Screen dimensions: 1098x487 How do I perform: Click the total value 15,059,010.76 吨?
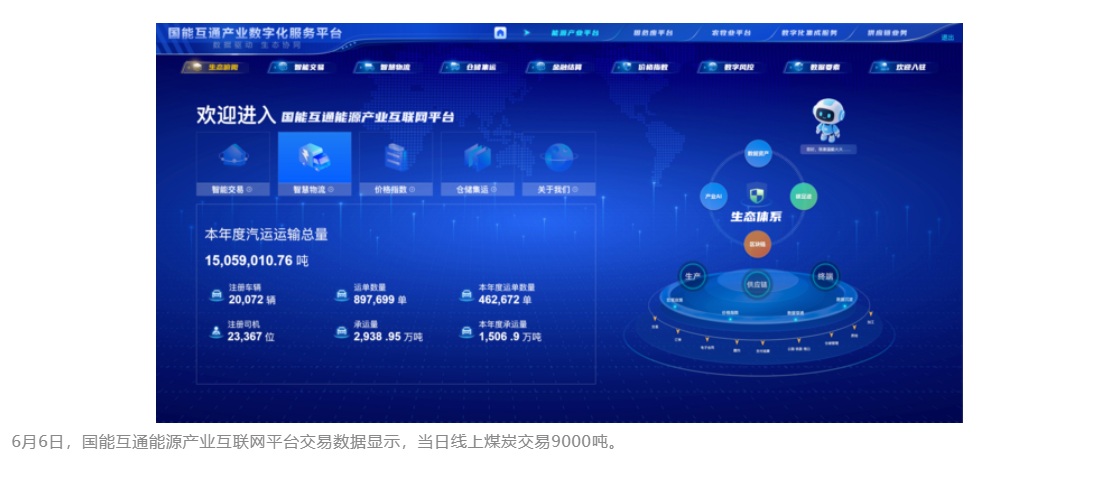tap(256, 261)
